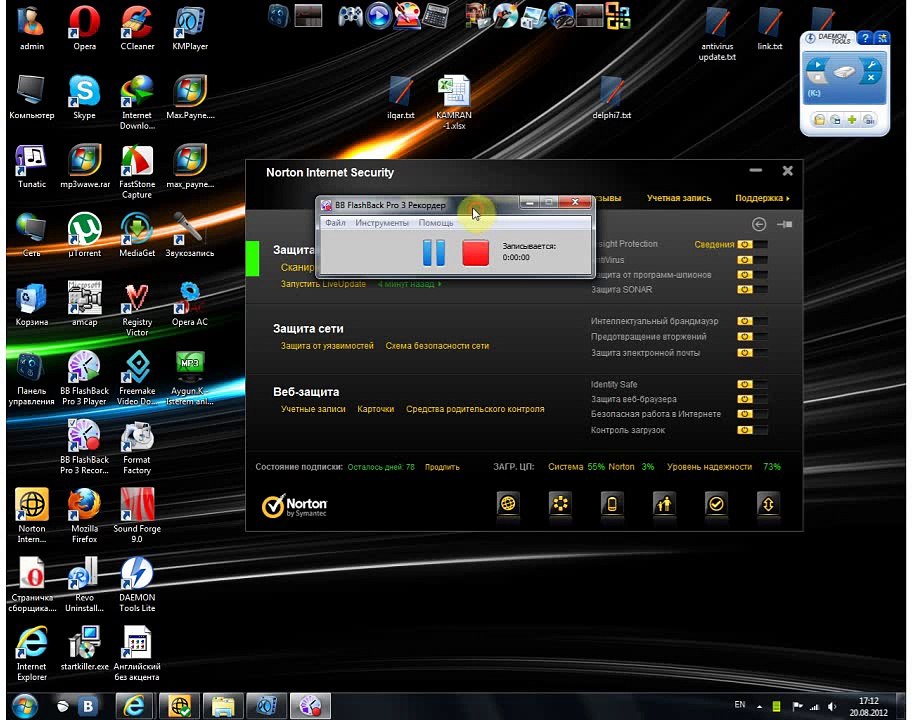Click the file explorer folder taskbar icon
Viewport: 912px width, 720px height.
[x=223, y=706]
